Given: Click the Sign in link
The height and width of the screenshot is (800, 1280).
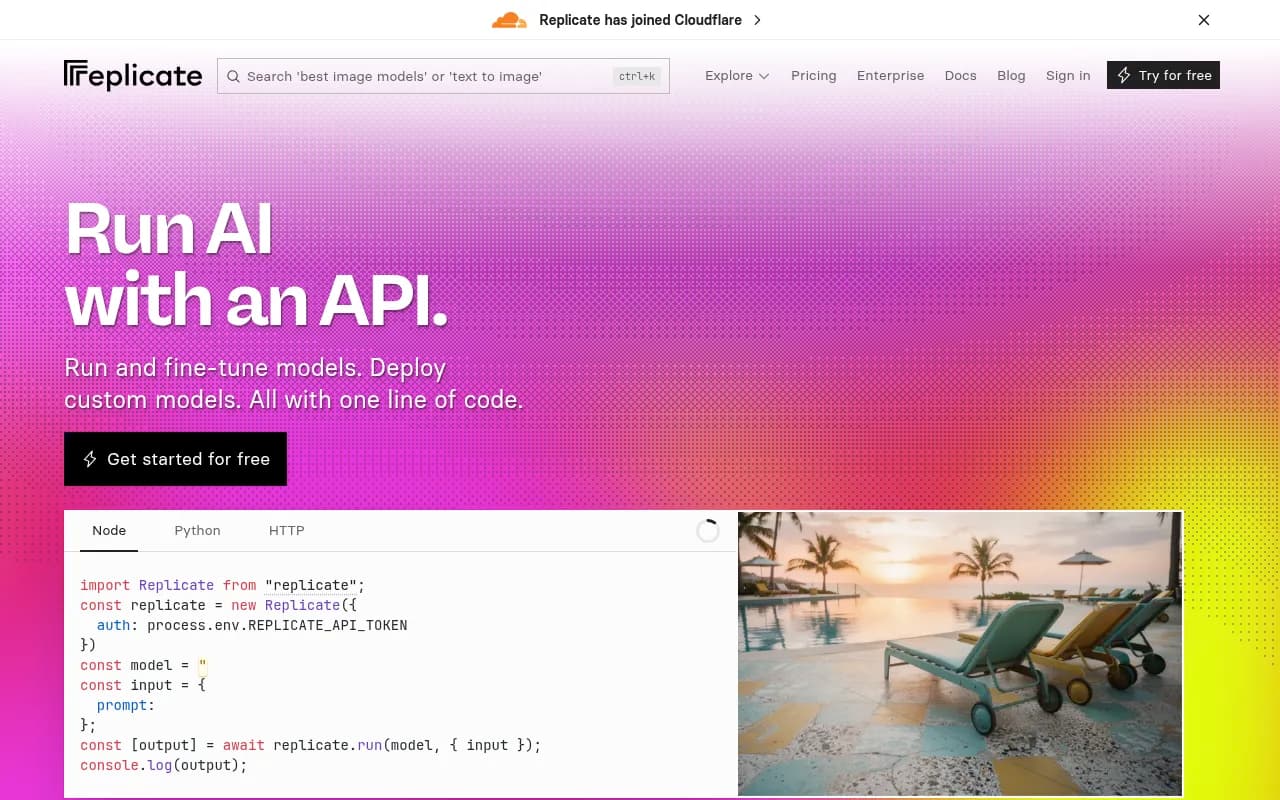Looking at the screenshot, I should 1068,75.
